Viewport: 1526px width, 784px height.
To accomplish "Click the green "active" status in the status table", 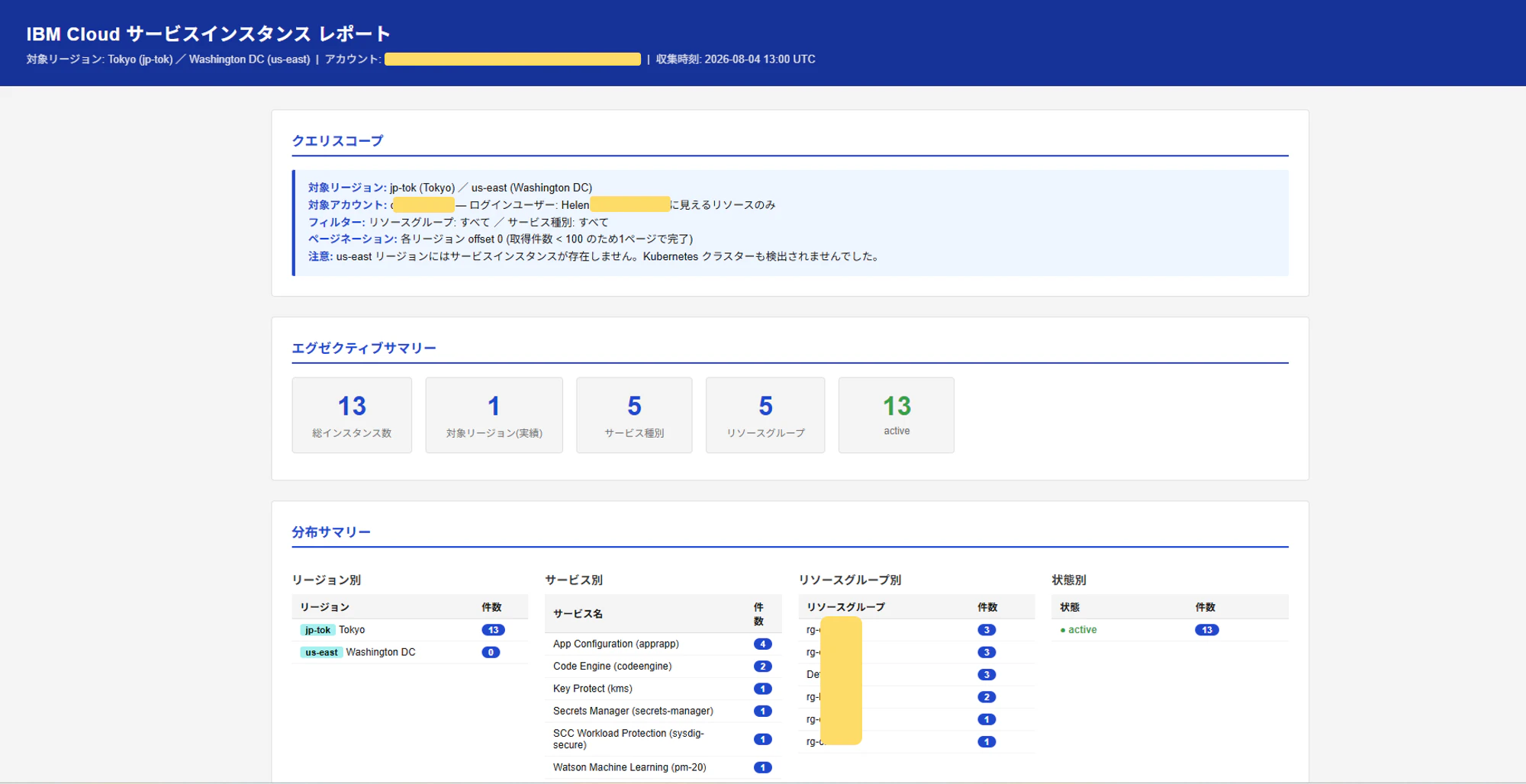I will tap(1079, 630).
